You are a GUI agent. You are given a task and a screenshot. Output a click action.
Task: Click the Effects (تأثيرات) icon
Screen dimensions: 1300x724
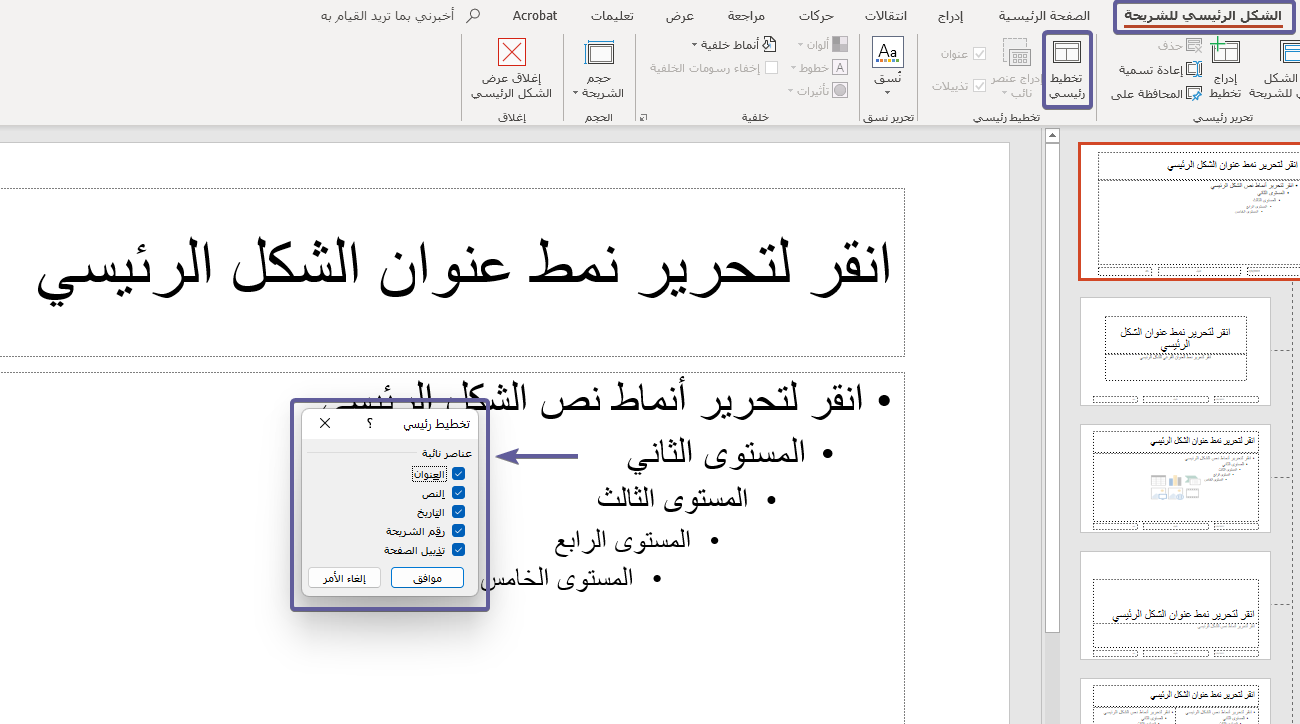(x=840, y=90)
